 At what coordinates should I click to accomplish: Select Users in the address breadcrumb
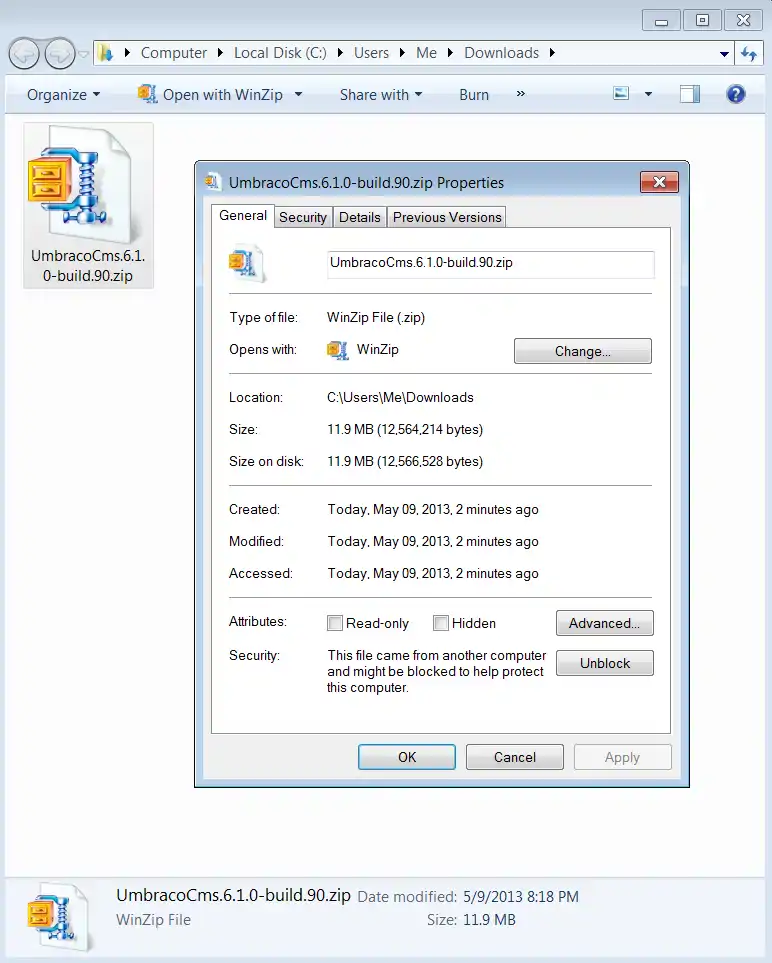click(x=371, y=53)
